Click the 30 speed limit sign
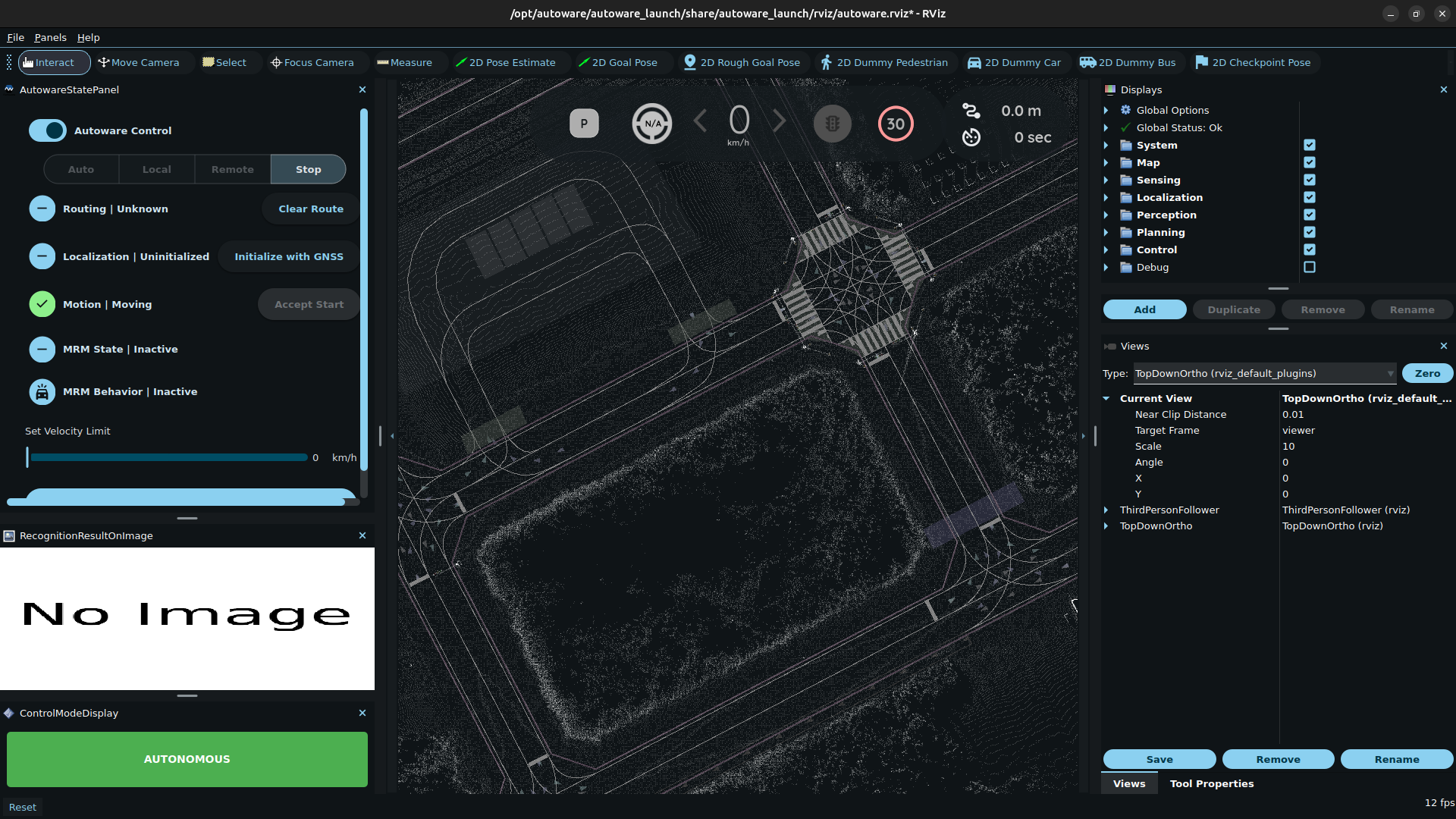The width and height of the screenshot is (1456, 819). pyautogui.click(x=896, y=124)
